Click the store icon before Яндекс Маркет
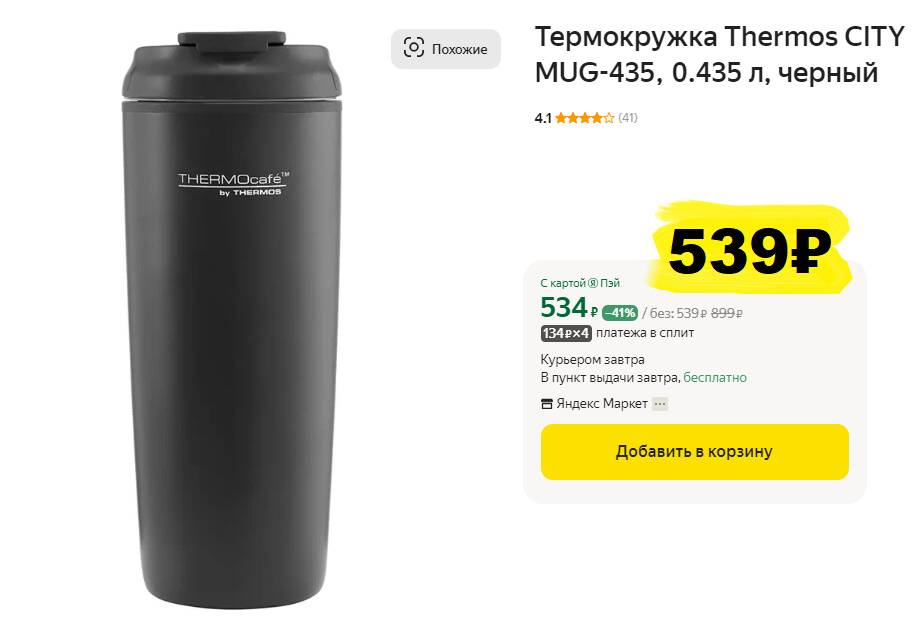Image resolution: width=921 pixels, height=621 pixels. point(546,404)
